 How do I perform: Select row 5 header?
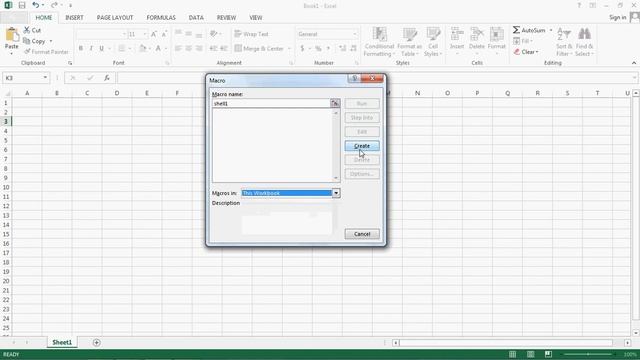click(x=6, y=140)
